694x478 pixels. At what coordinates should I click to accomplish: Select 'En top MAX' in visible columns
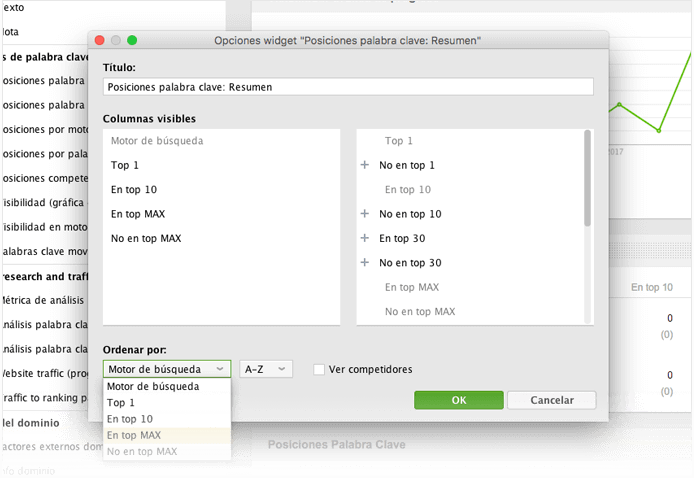139,214
